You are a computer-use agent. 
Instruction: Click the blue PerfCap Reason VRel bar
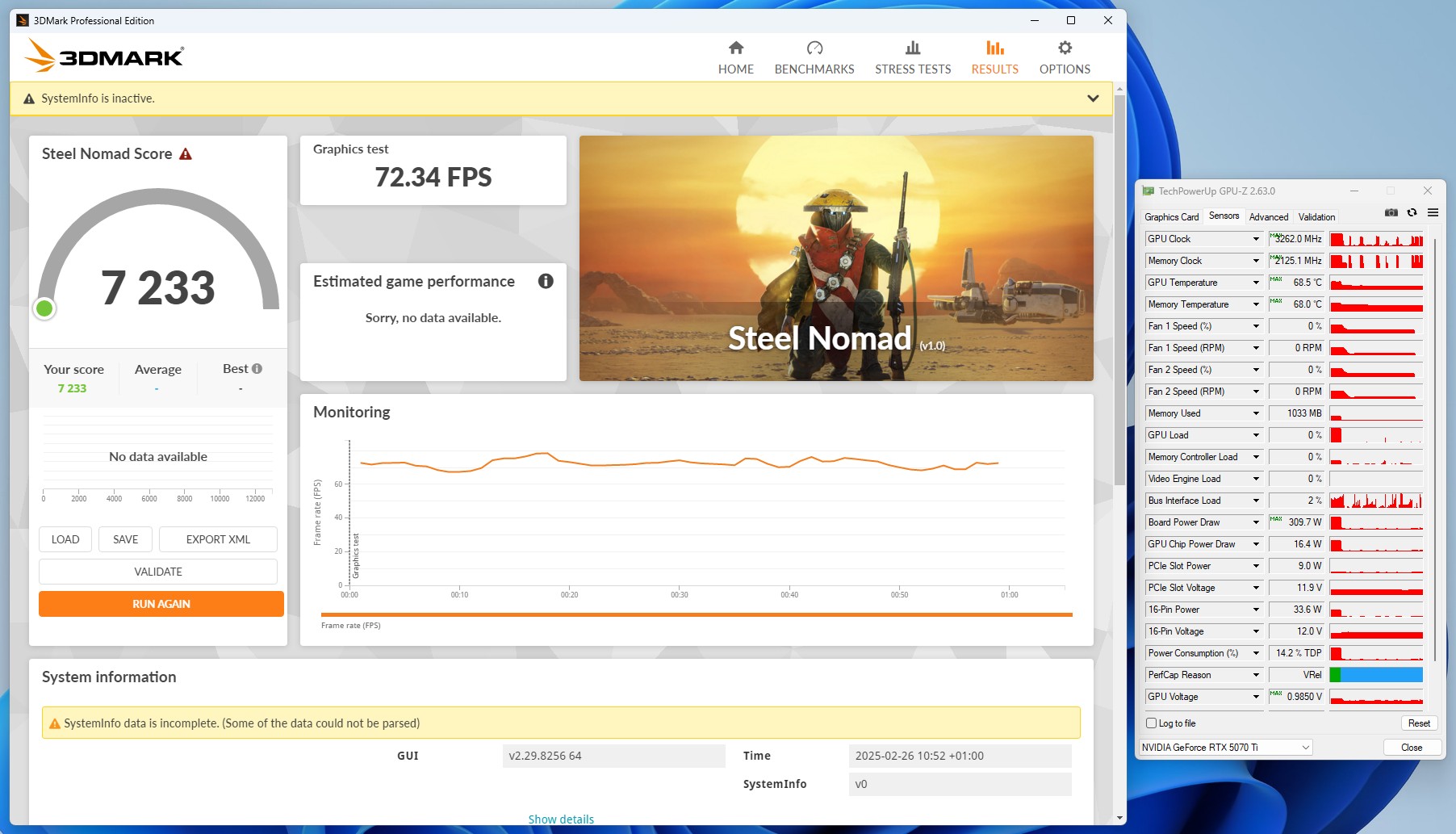point(1382,675)
